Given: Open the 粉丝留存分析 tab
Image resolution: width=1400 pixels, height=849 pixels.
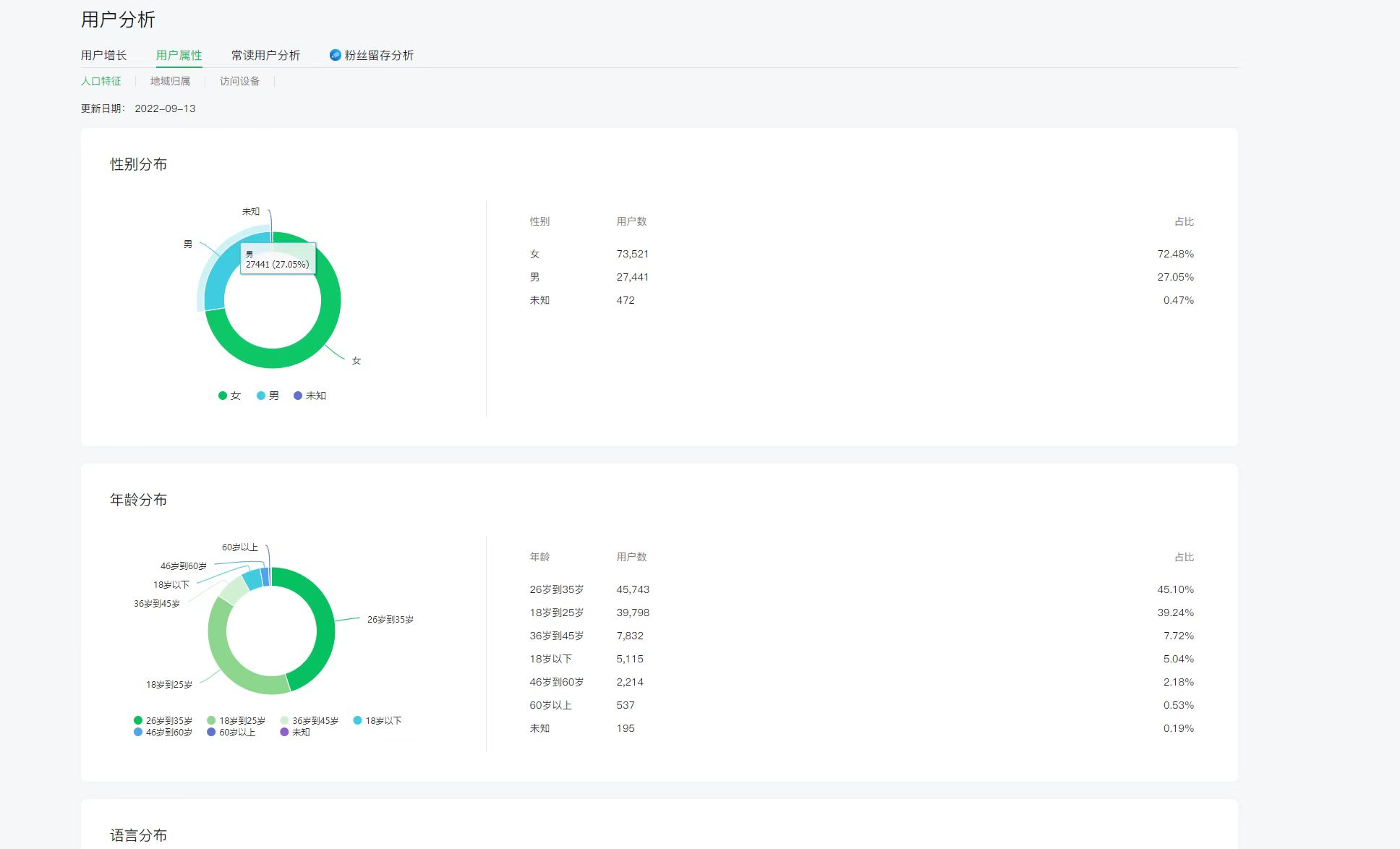Looking at the screenshot, I should pos(378,55).
